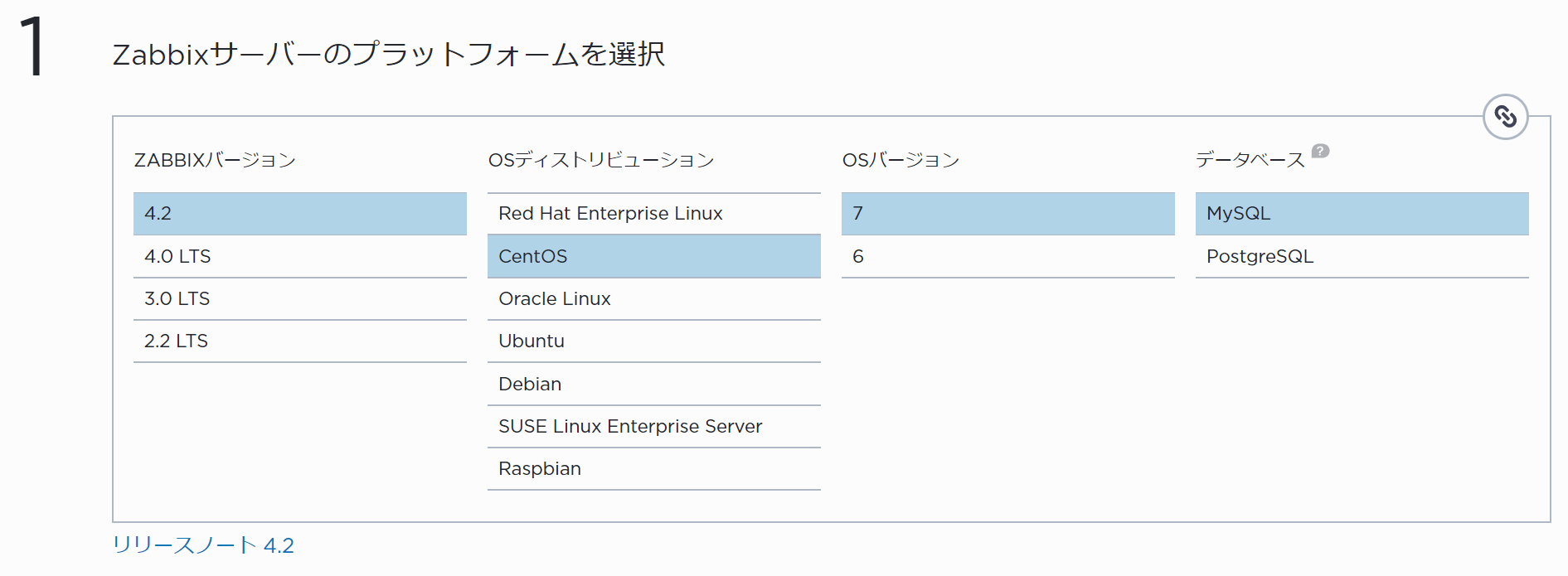Choose SUSE Linux Enterprise Server
The image size is (1568, 576).
pyautogui.click(x=653, y=427)
